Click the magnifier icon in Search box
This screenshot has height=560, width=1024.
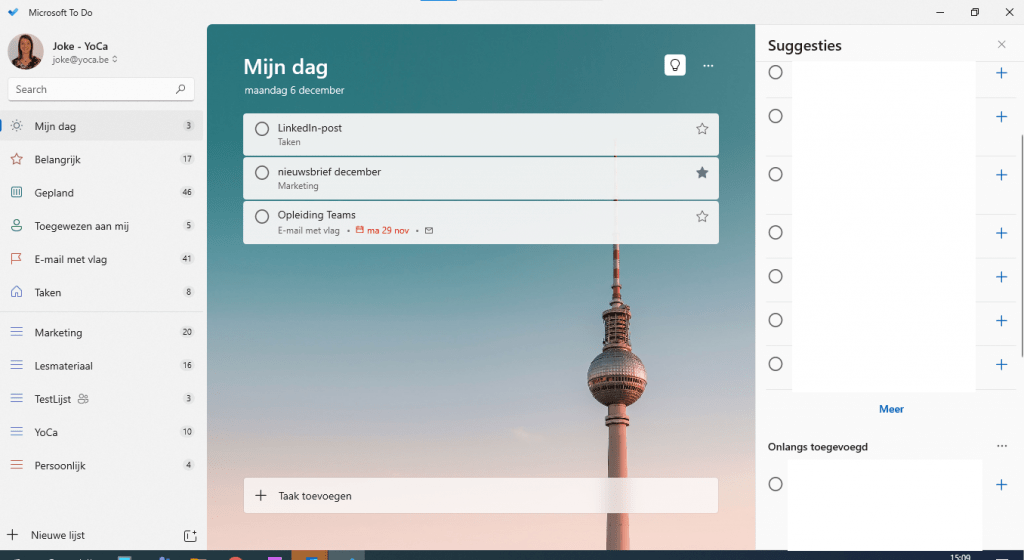click(181, 89)
